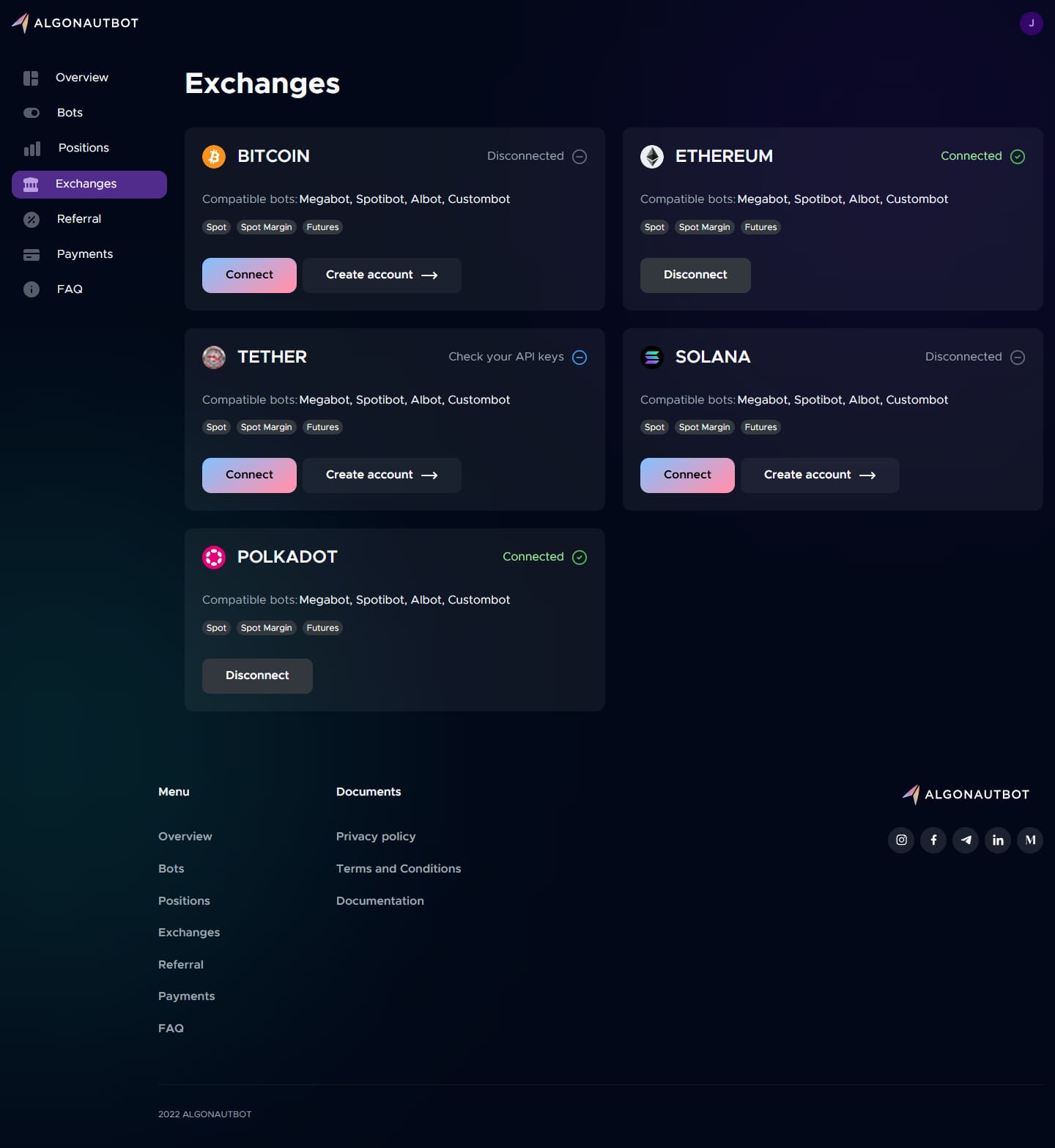Open the LinkedIn social icon
Image resolution: width=1055 pixels, height=1148 pixels.
(998, 840)
